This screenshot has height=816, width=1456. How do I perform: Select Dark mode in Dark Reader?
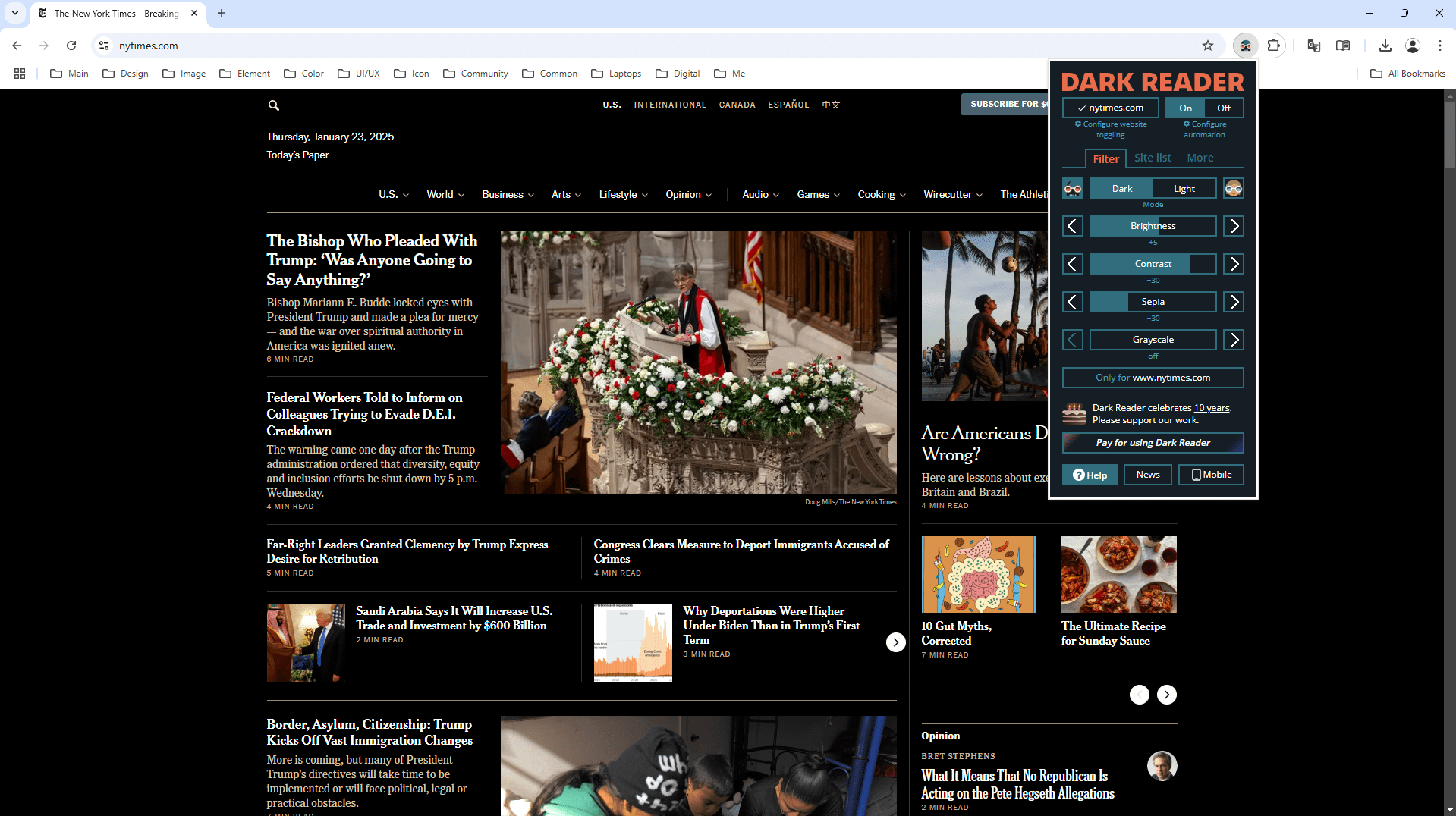coord(1121,188)
